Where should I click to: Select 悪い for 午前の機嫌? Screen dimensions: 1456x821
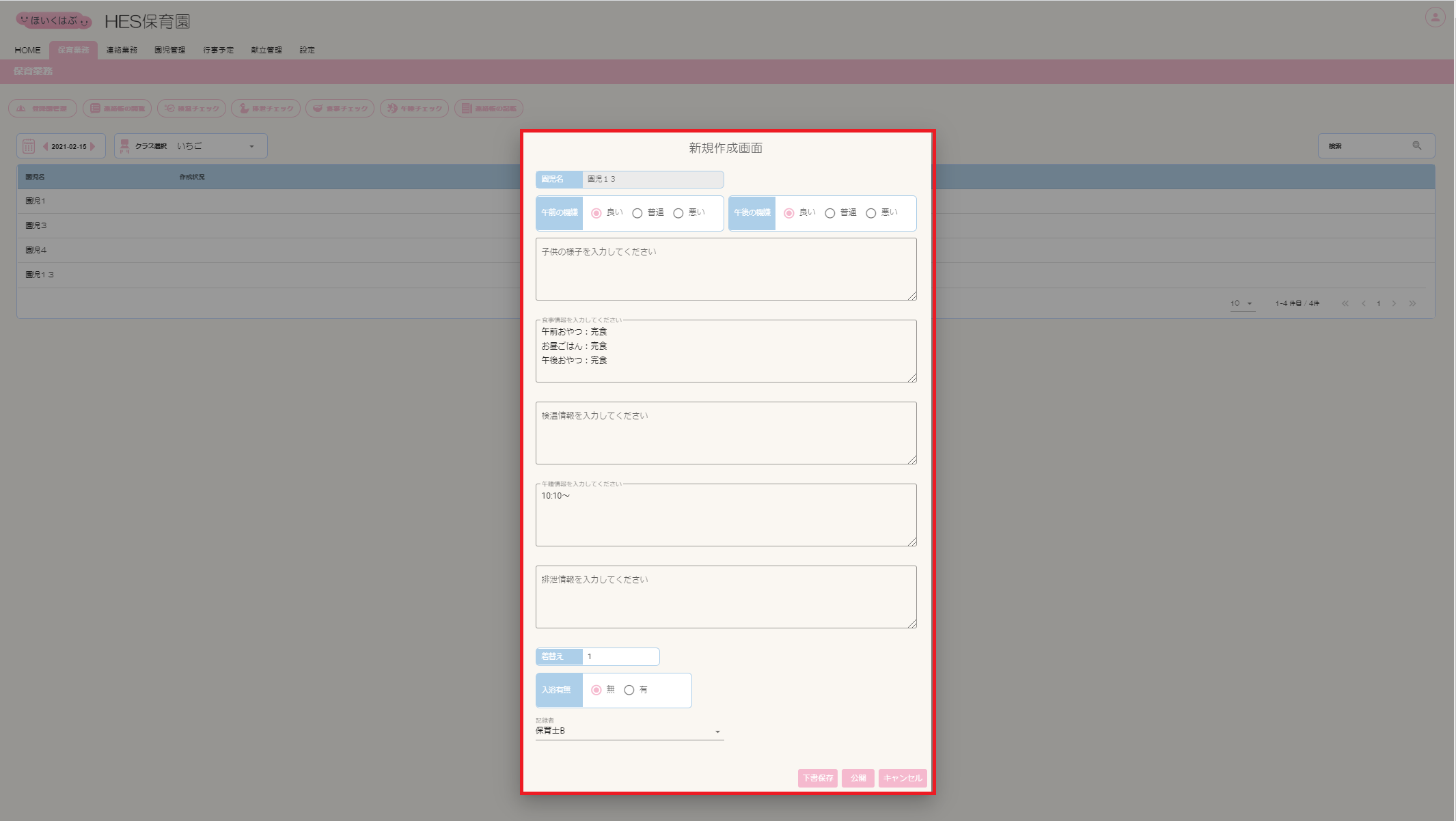(x=678, y=213)
